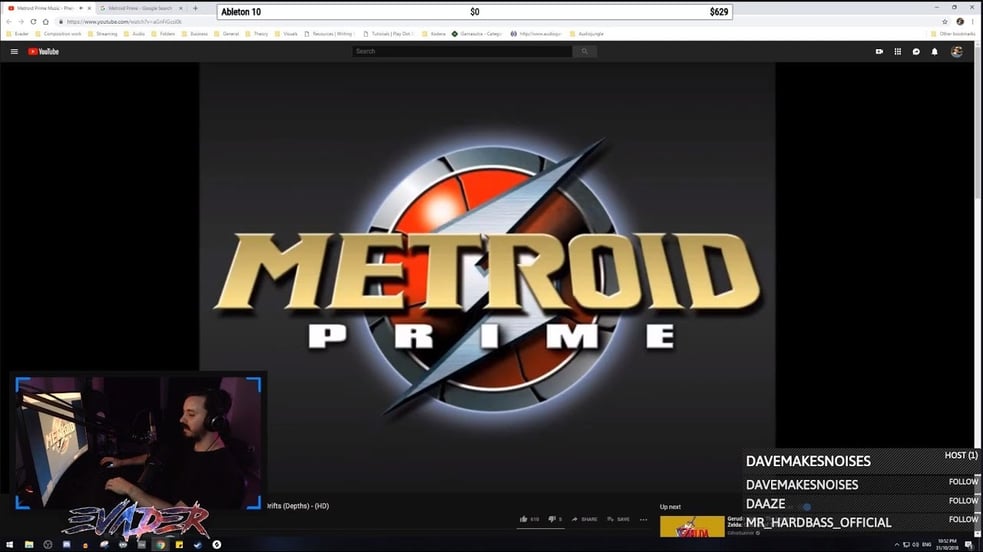The height and width of the screenshot is (552, 983).
Task: Open the YouTube account avatar menu
Action: click(957, 51)
